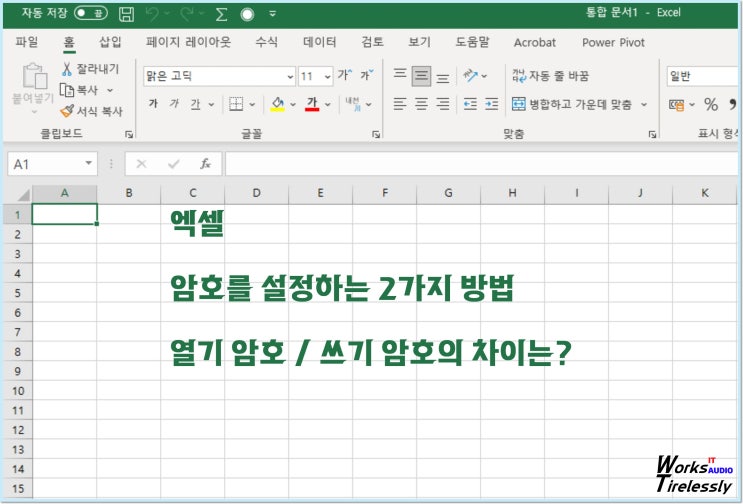Toggle Middle Align icon
Viewport: 743px width, 504px height.
421,76
